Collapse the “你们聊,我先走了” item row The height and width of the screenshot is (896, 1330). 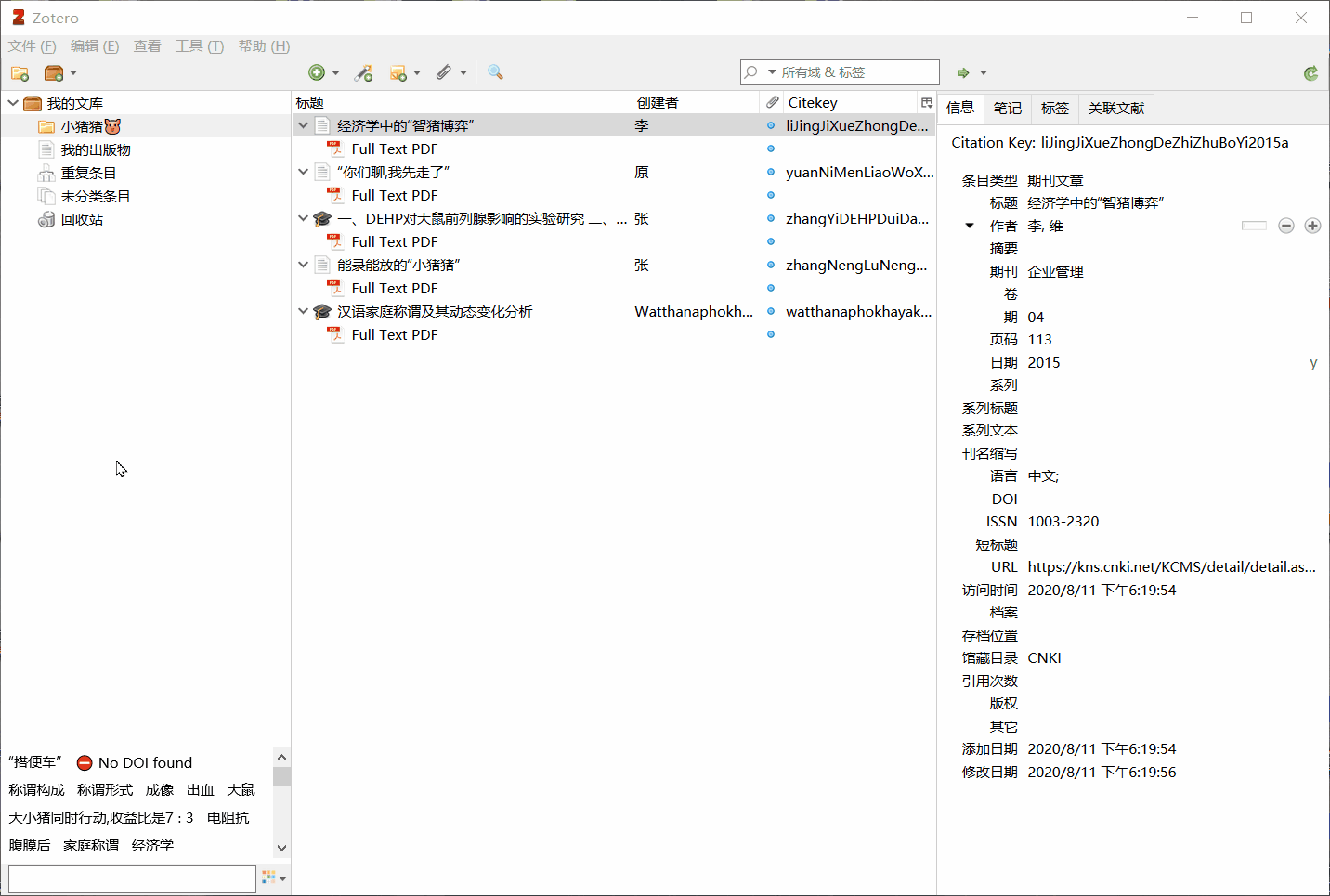(303, 172)
